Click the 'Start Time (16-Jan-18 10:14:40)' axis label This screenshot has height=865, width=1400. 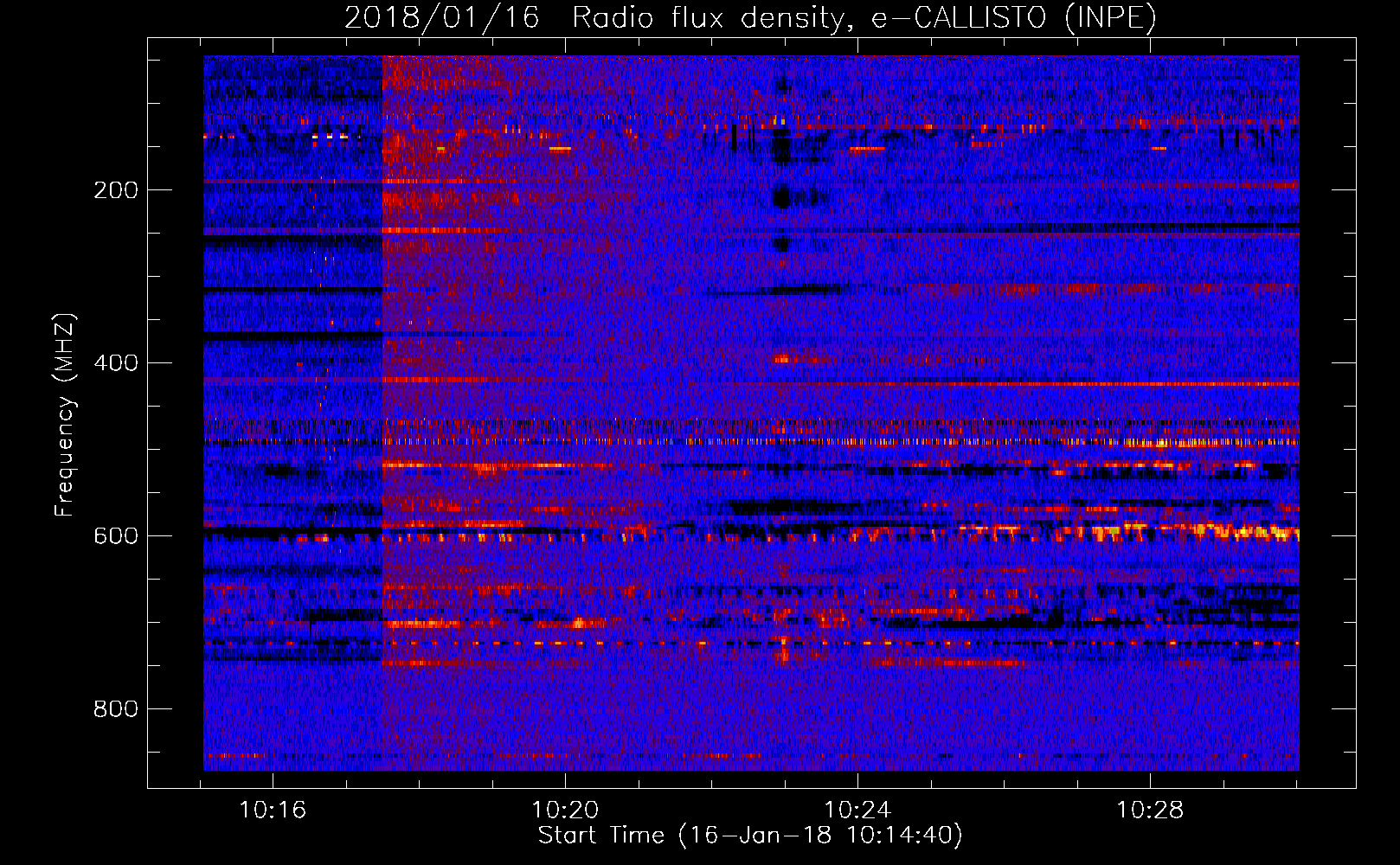click(750, 836)
